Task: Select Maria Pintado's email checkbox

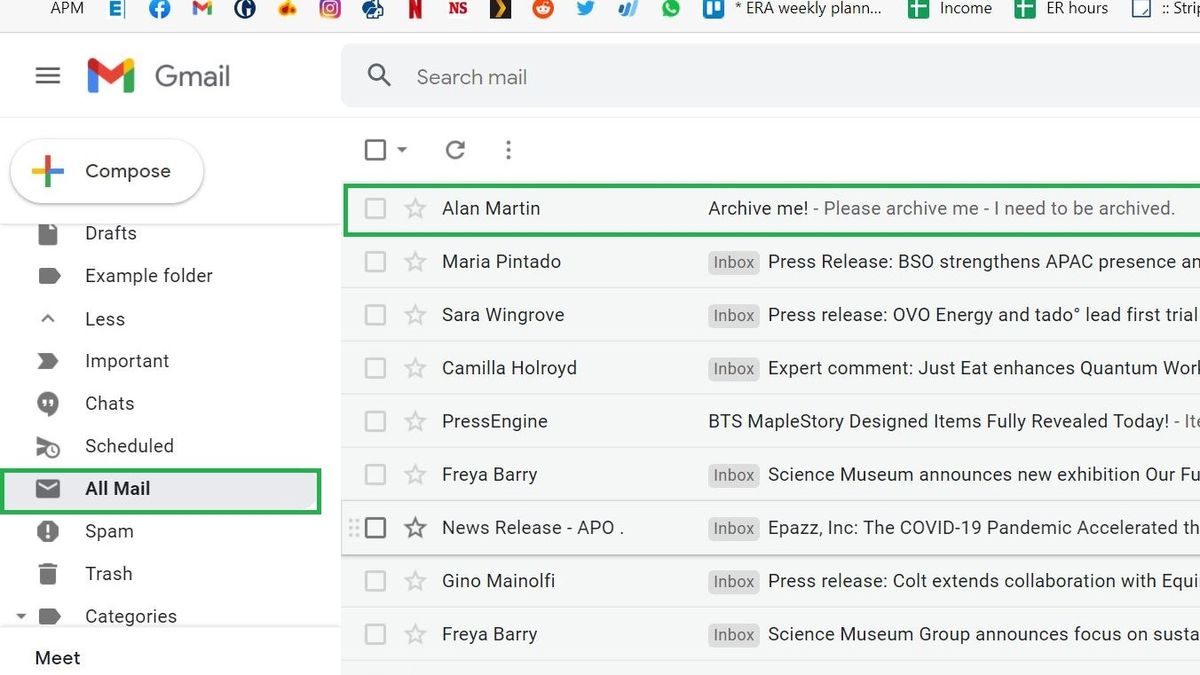Action: click(x=375, y=261)
